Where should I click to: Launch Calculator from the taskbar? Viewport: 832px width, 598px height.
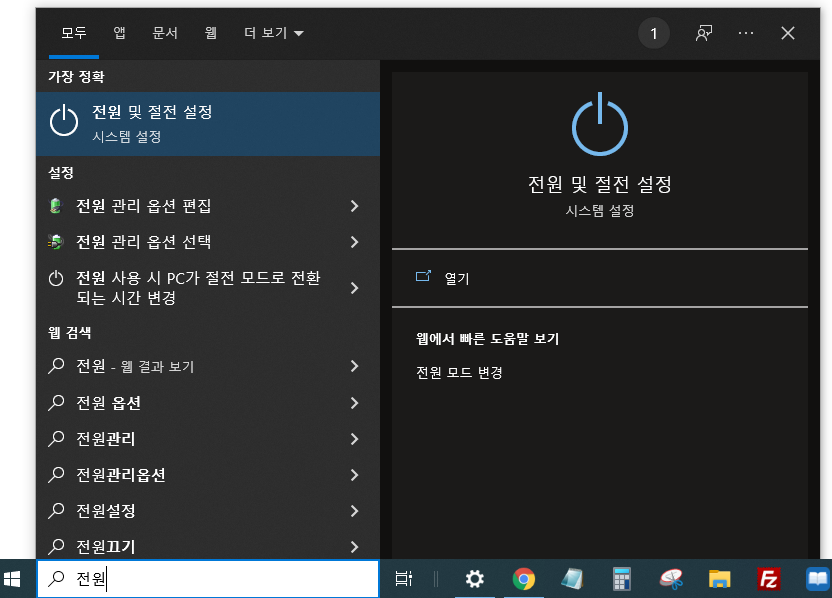point(621,579)
